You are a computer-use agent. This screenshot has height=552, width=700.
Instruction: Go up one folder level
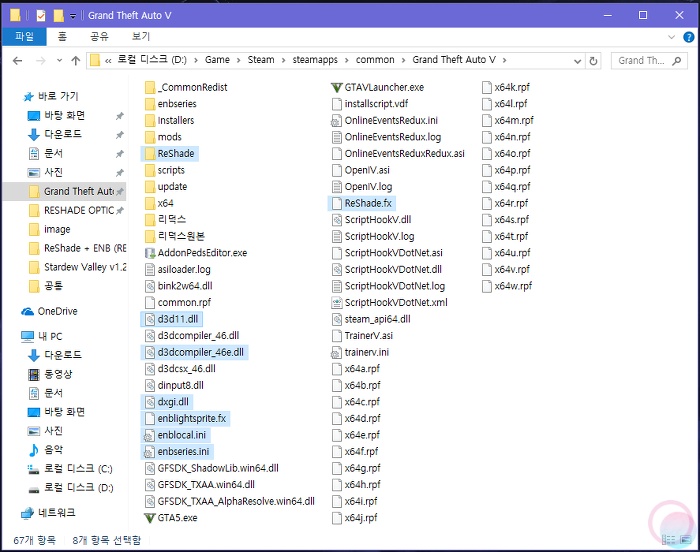76,60
